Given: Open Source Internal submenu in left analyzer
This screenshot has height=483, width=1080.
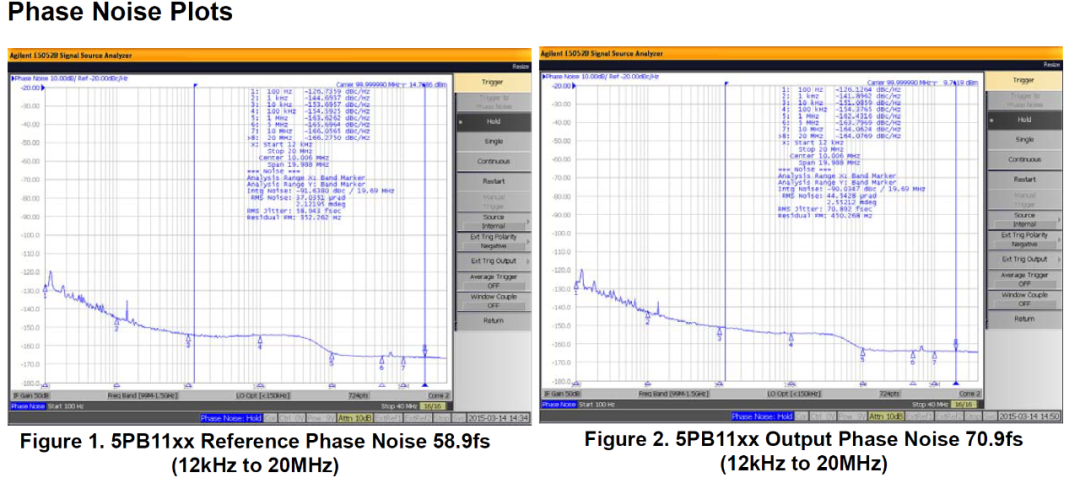Looking at the screenshot, I should click(x=493, y=220).
